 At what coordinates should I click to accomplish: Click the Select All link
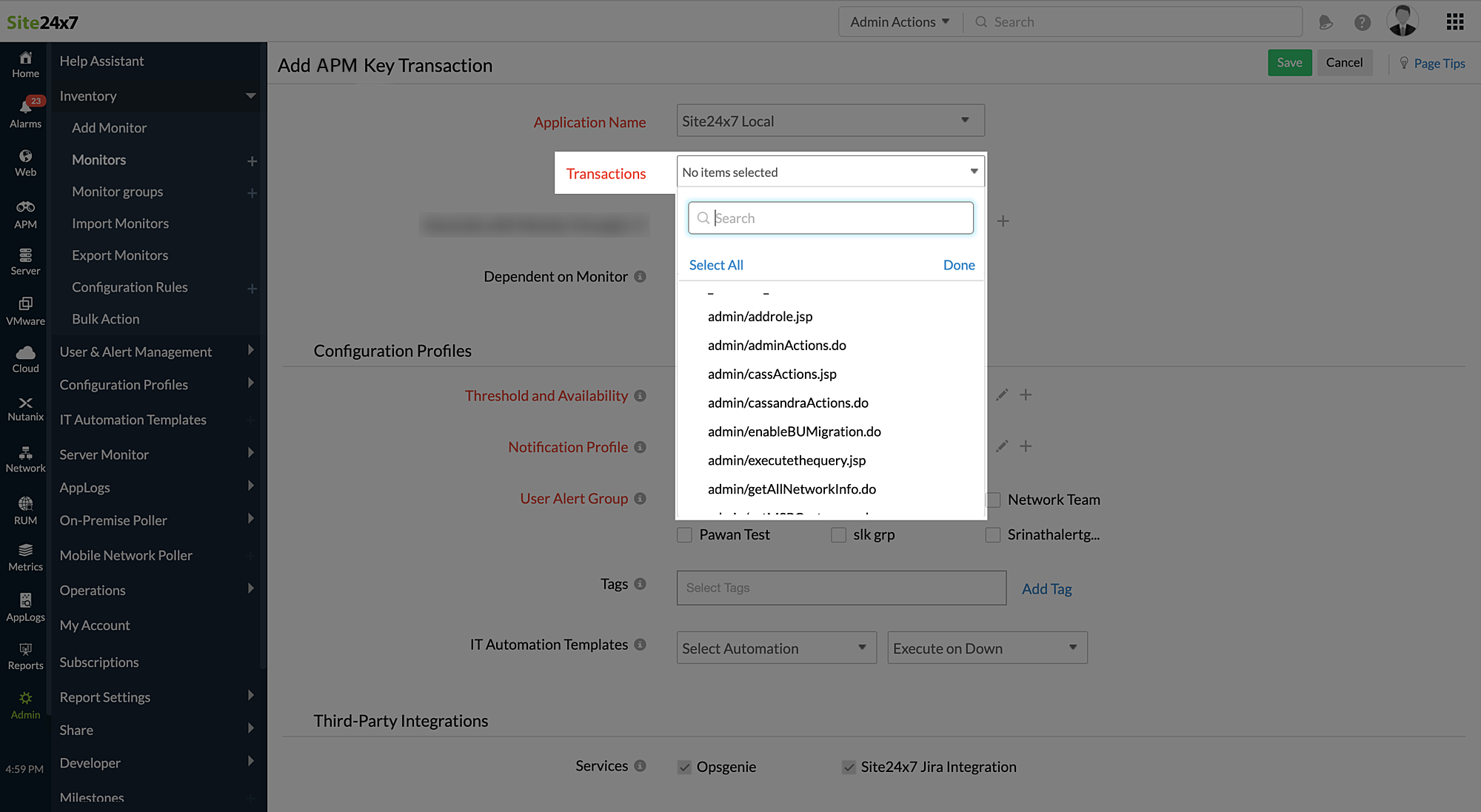click(715, 265)
